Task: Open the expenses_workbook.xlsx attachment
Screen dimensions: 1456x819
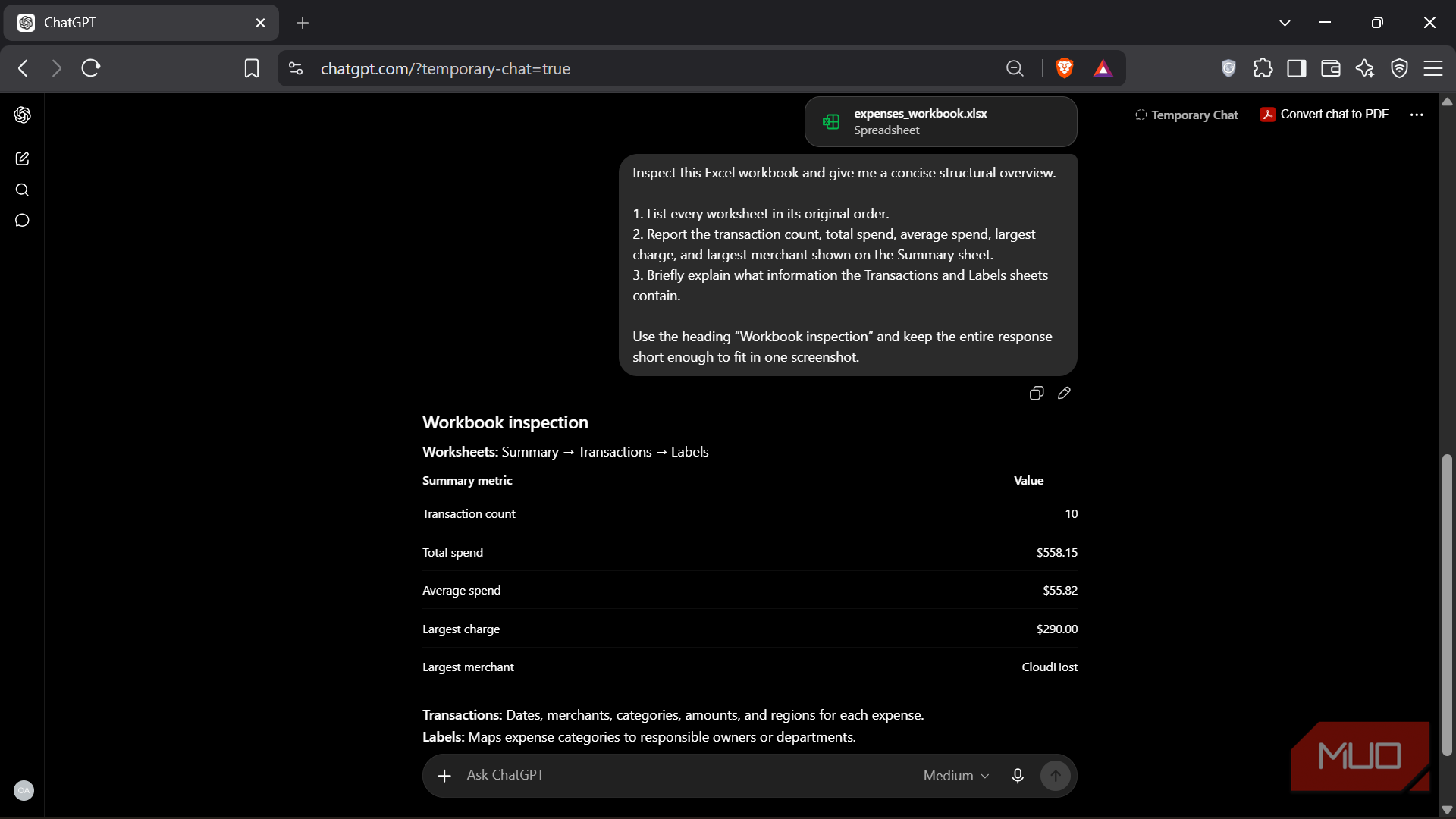Action: pyautogui.click(x=940, y=121)
